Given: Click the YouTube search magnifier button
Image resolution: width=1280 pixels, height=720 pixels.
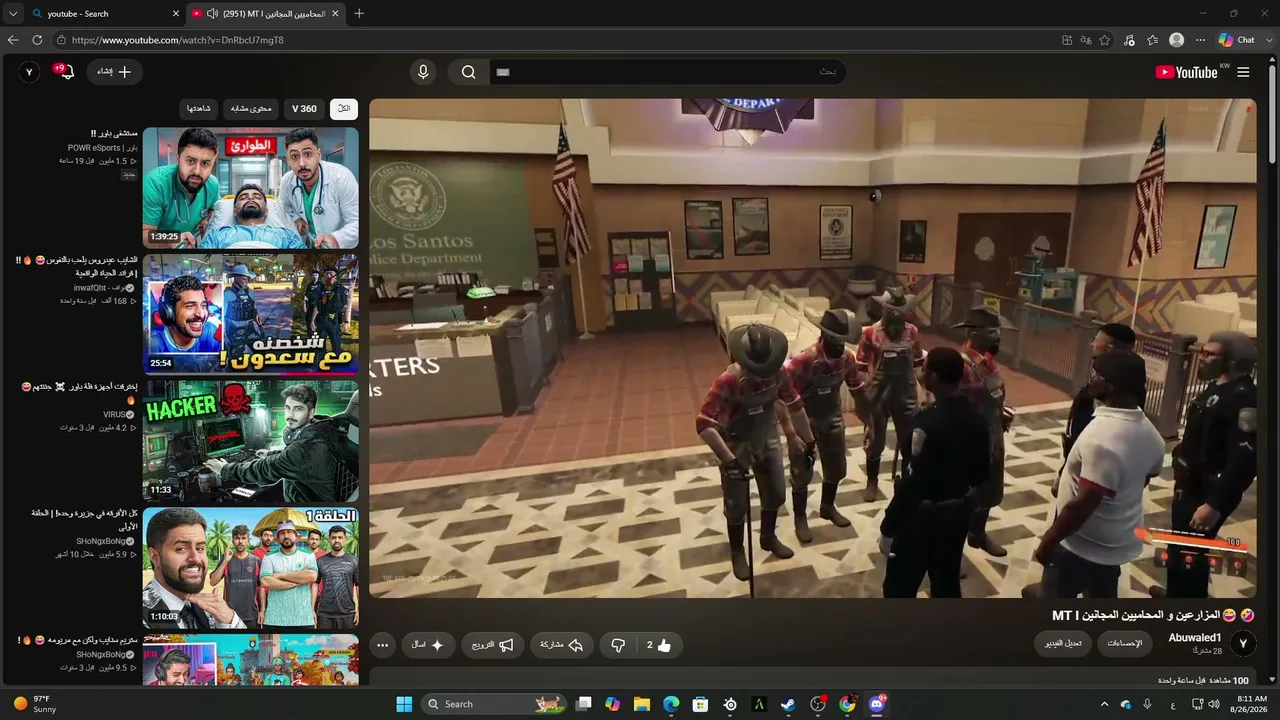Looking at the screenshot, I should [x=468, y=72].
